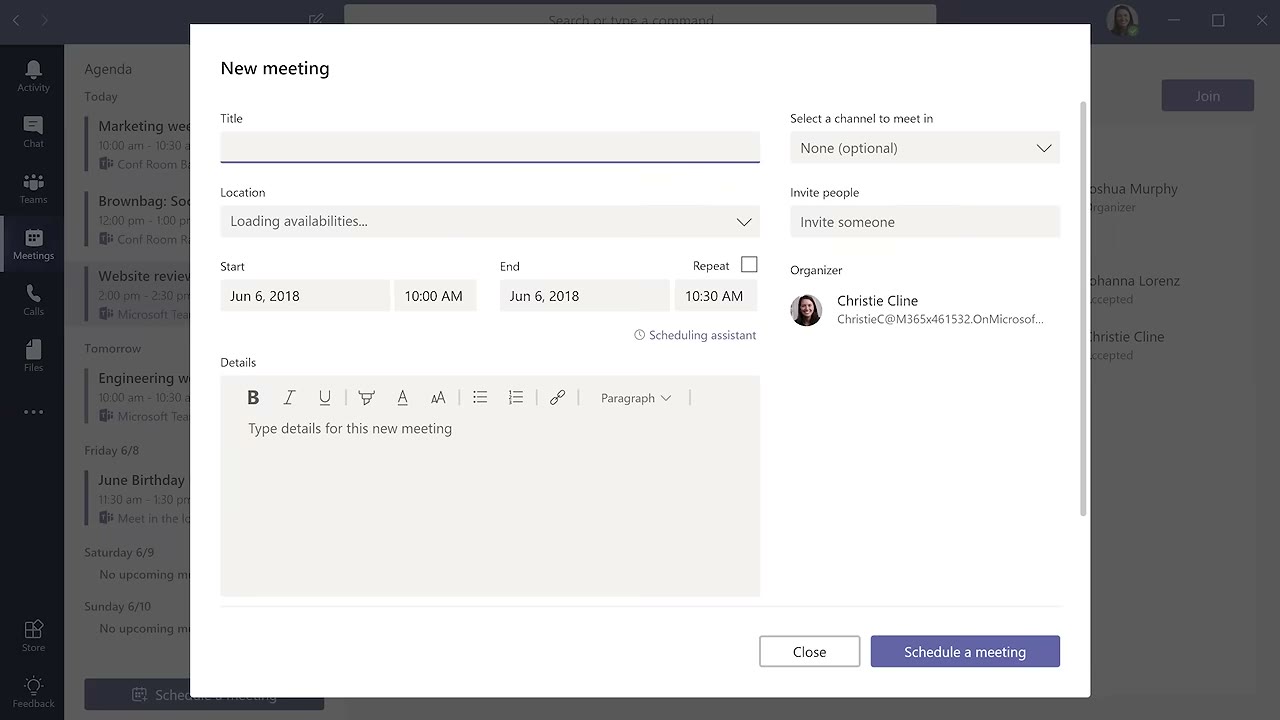Switch to Meetings in the sidebar
This screenshot has width=1280, height=720.
tap(33, 243)
